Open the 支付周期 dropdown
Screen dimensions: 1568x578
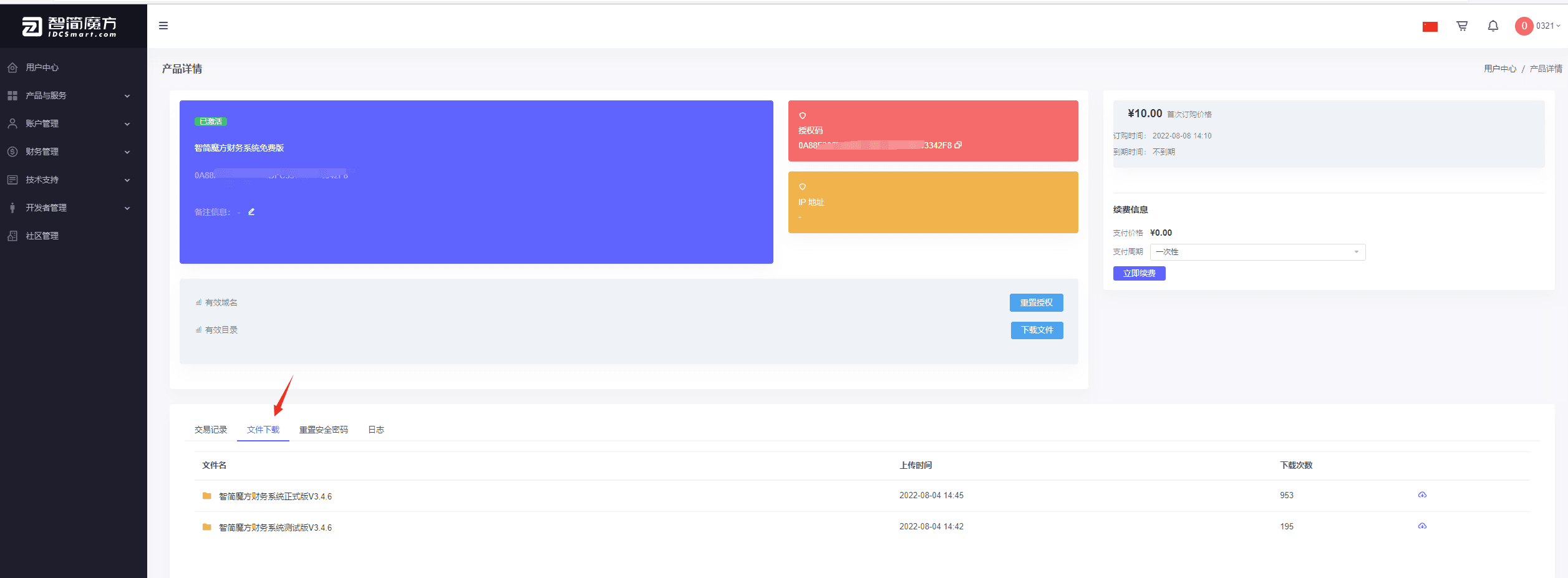[1257, 252]
